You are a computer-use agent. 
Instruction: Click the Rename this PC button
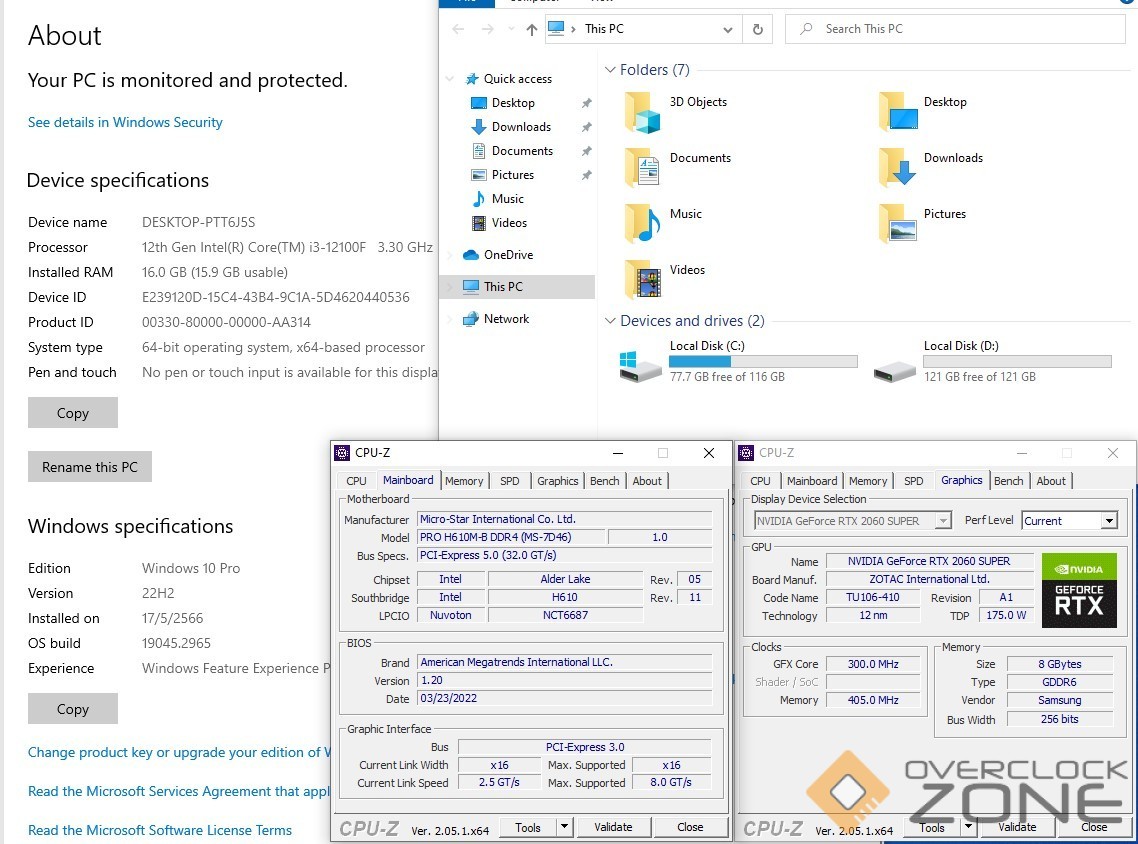point(90,467)
